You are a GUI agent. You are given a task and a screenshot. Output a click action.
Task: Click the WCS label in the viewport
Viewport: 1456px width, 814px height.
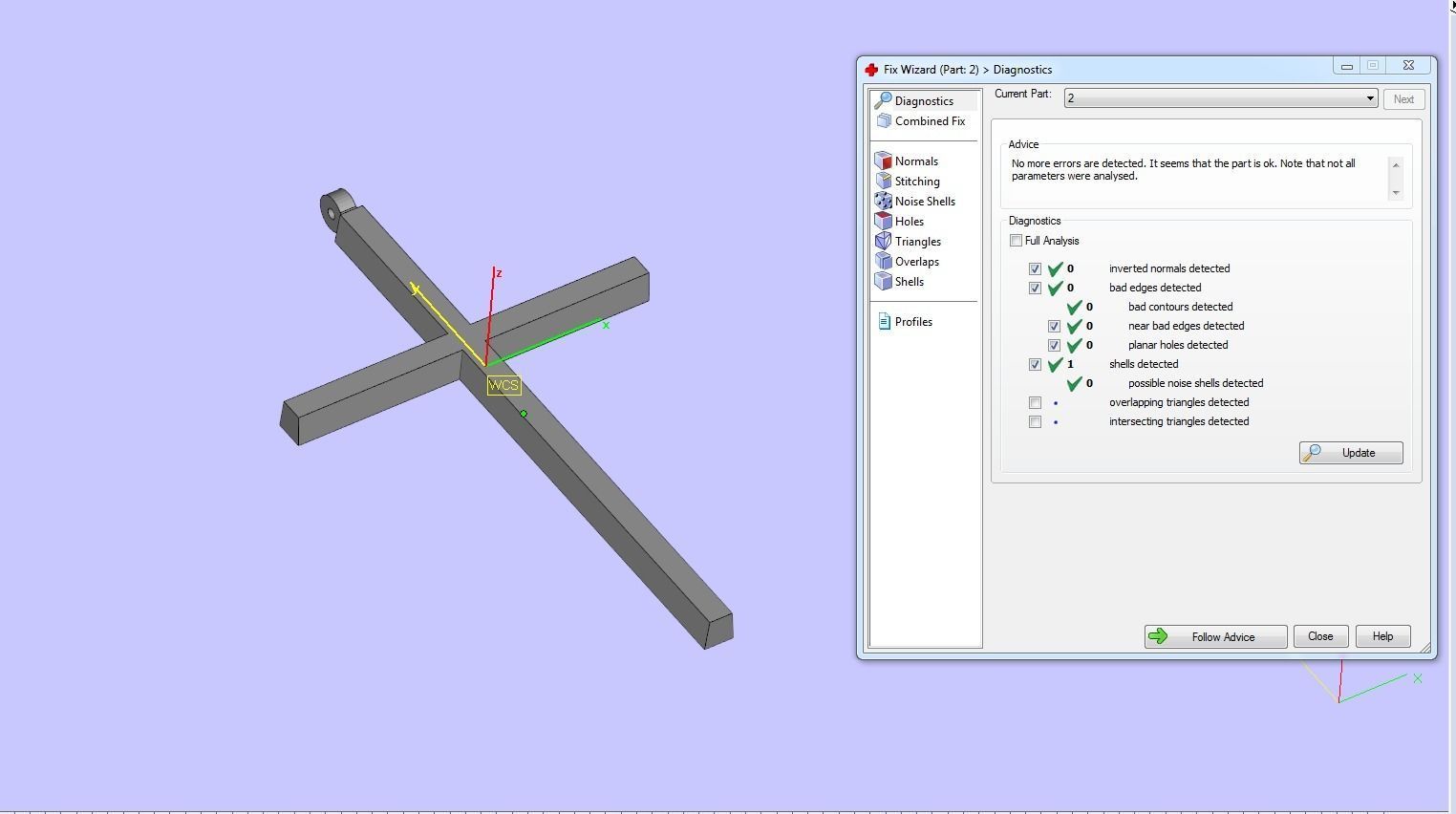pos(503,386)
